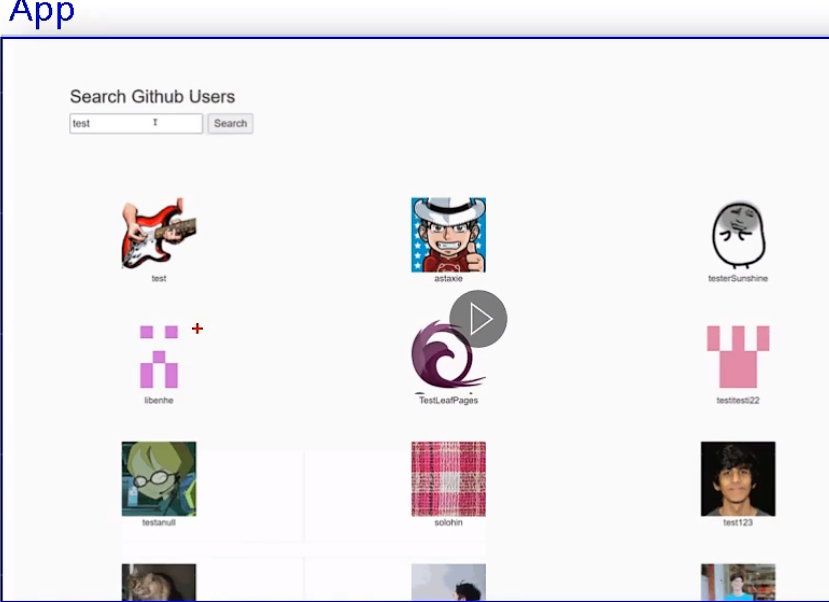This screenshot has width=829, height=602.
Task: Click the username label "testanull"
Action: (159, 523)
